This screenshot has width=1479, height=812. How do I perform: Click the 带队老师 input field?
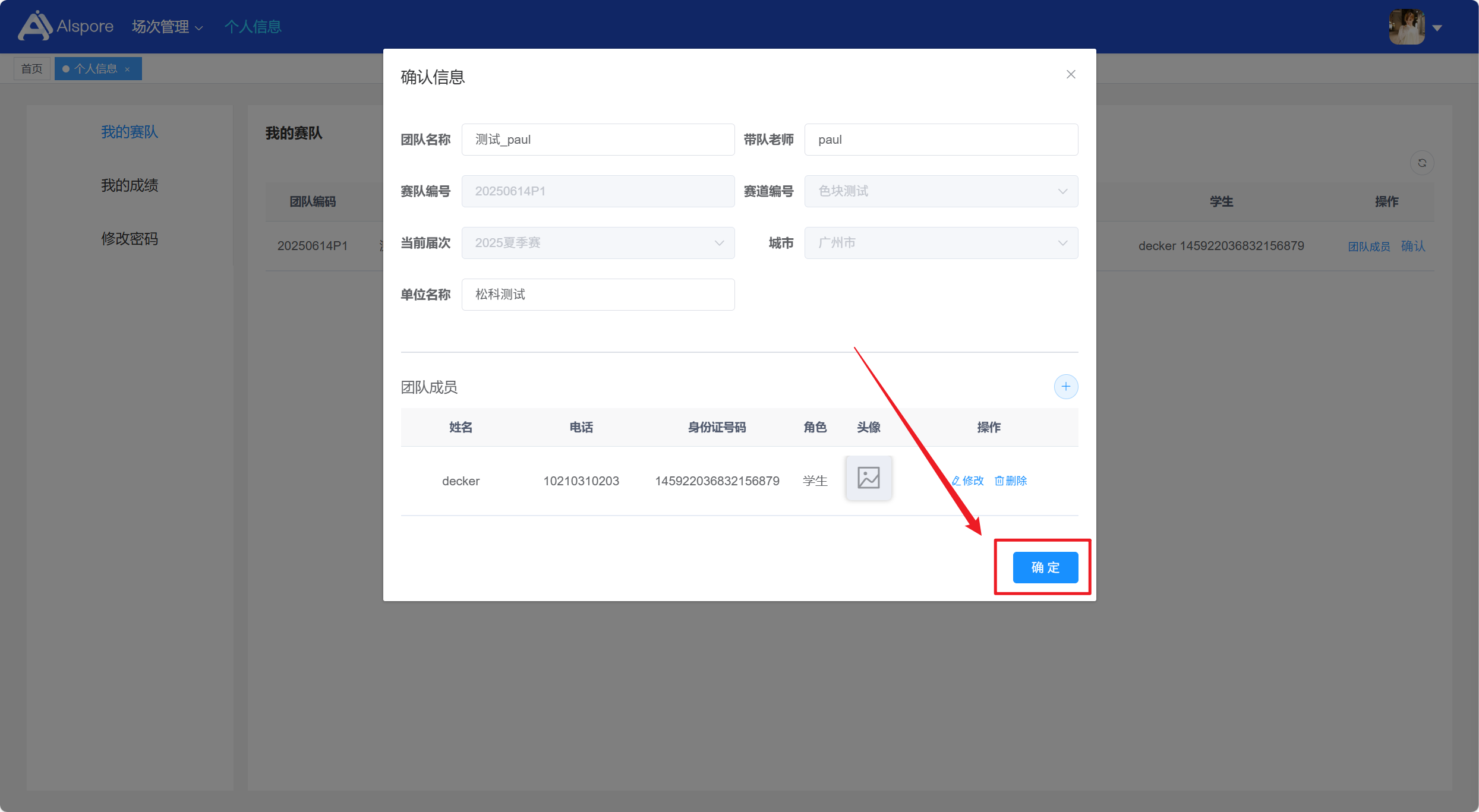tap(941, 140)
